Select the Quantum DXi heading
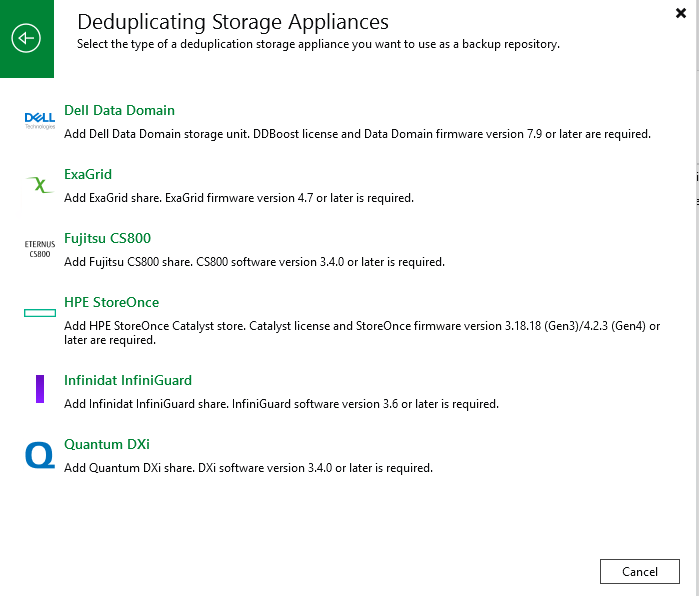Viewport: 699px width, 596px height. pyautogui.click(x=106, y=444)
